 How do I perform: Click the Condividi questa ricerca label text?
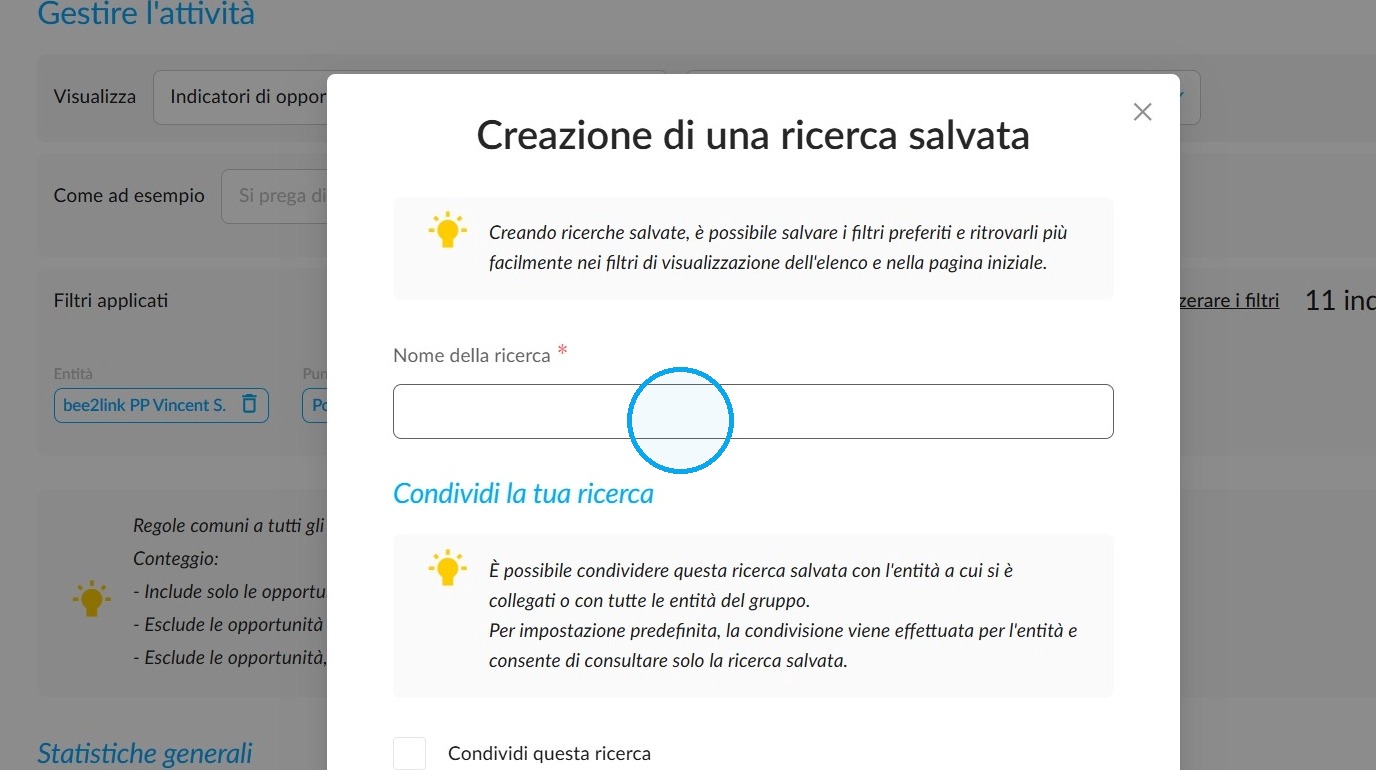[x=549, y=754]
